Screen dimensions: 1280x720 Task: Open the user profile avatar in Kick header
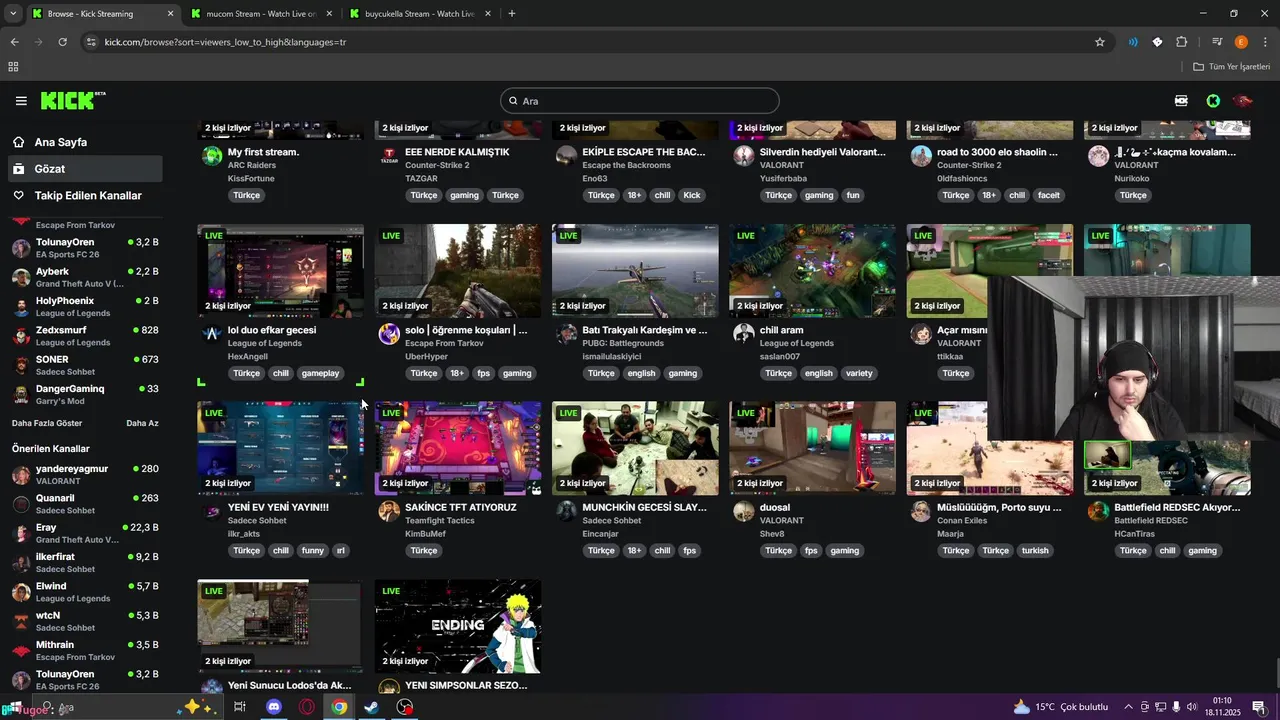pyautogui.click(x=1243, y=101)
